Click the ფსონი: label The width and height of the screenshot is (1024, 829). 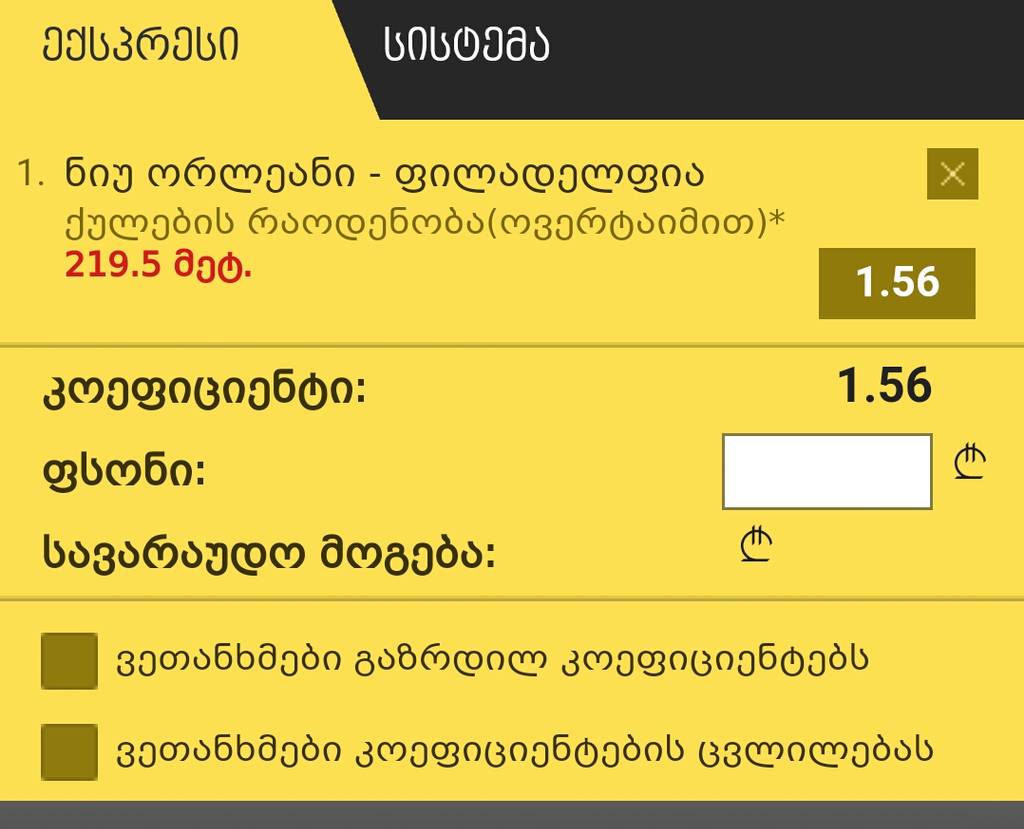click(124, 471)
